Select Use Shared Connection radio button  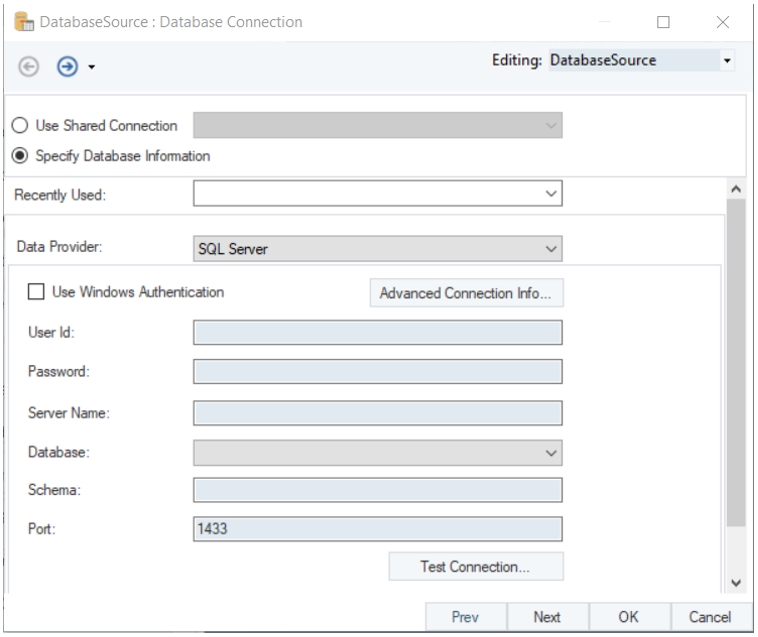pos(20,126)
